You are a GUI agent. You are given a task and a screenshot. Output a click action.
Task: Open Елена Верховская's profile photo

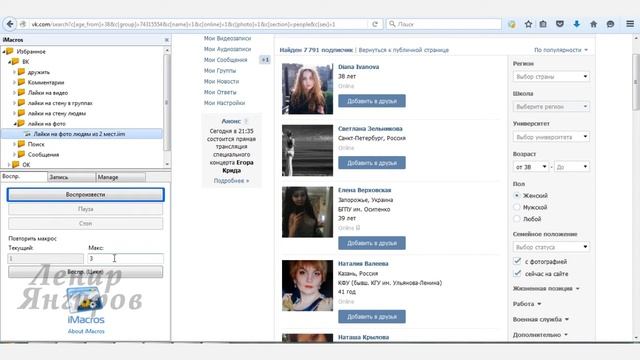[307, 212]
